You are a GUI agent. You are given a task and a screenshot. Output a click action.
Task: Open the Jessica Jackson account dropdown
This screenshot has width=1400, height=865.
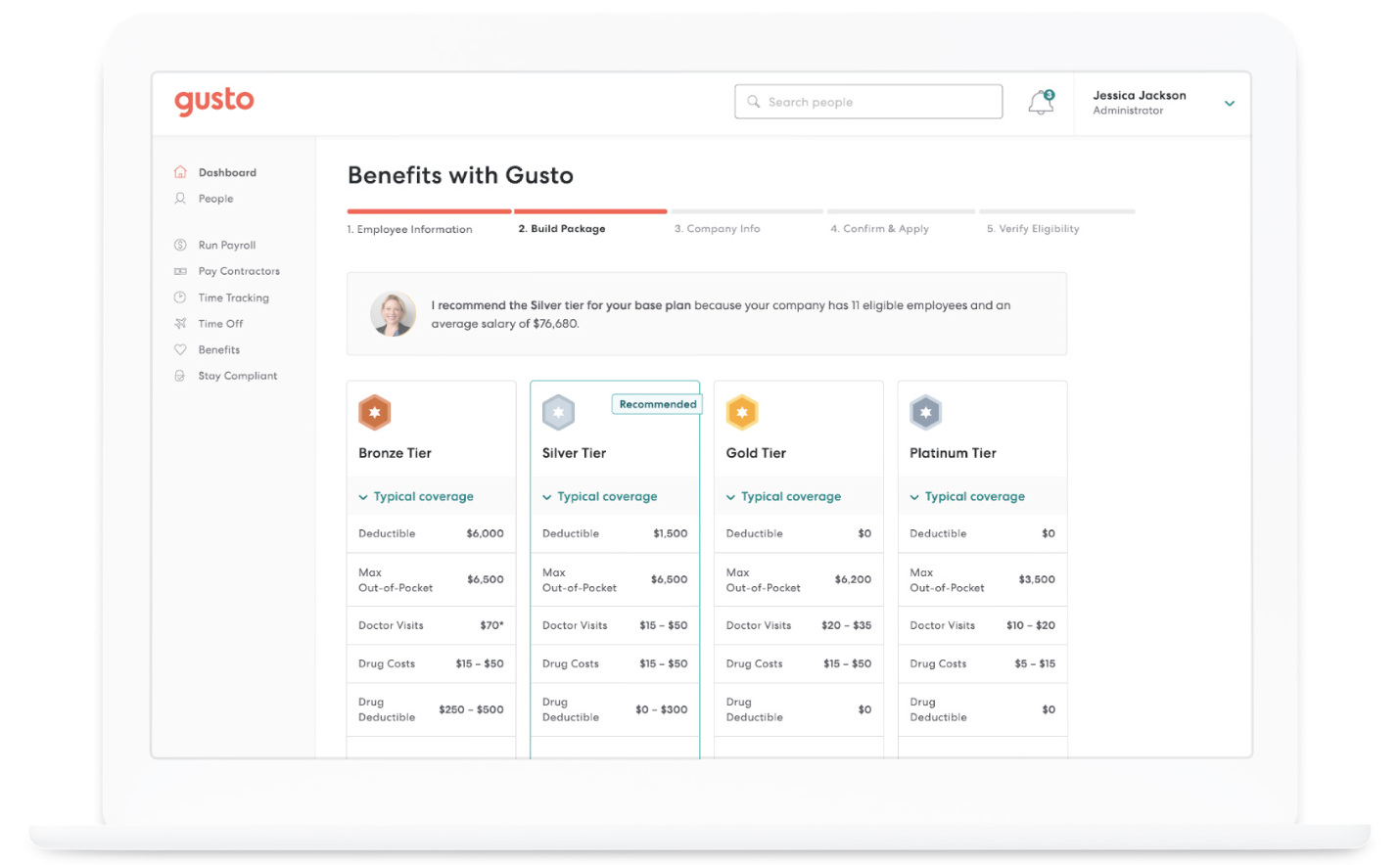click(x=1230, y=103)
